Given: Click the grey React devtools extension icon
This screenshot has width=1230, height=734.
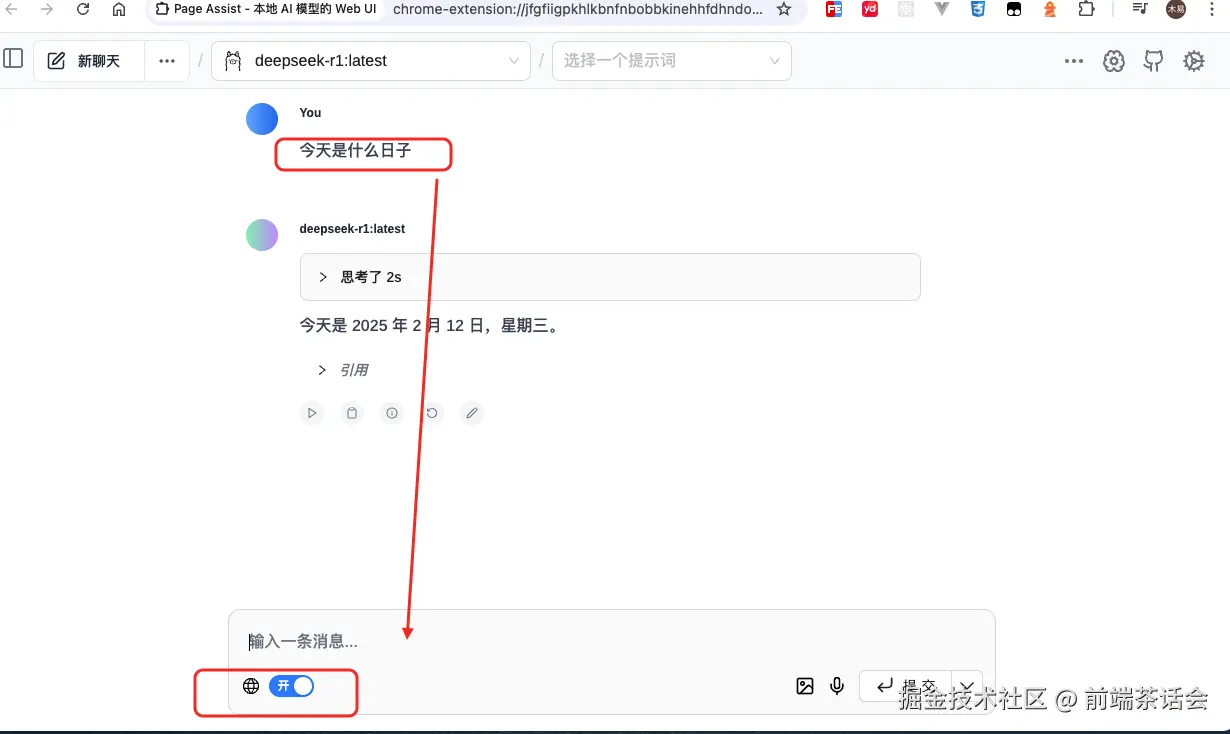Looking at the screenshot, I should (x=906, y=9).
